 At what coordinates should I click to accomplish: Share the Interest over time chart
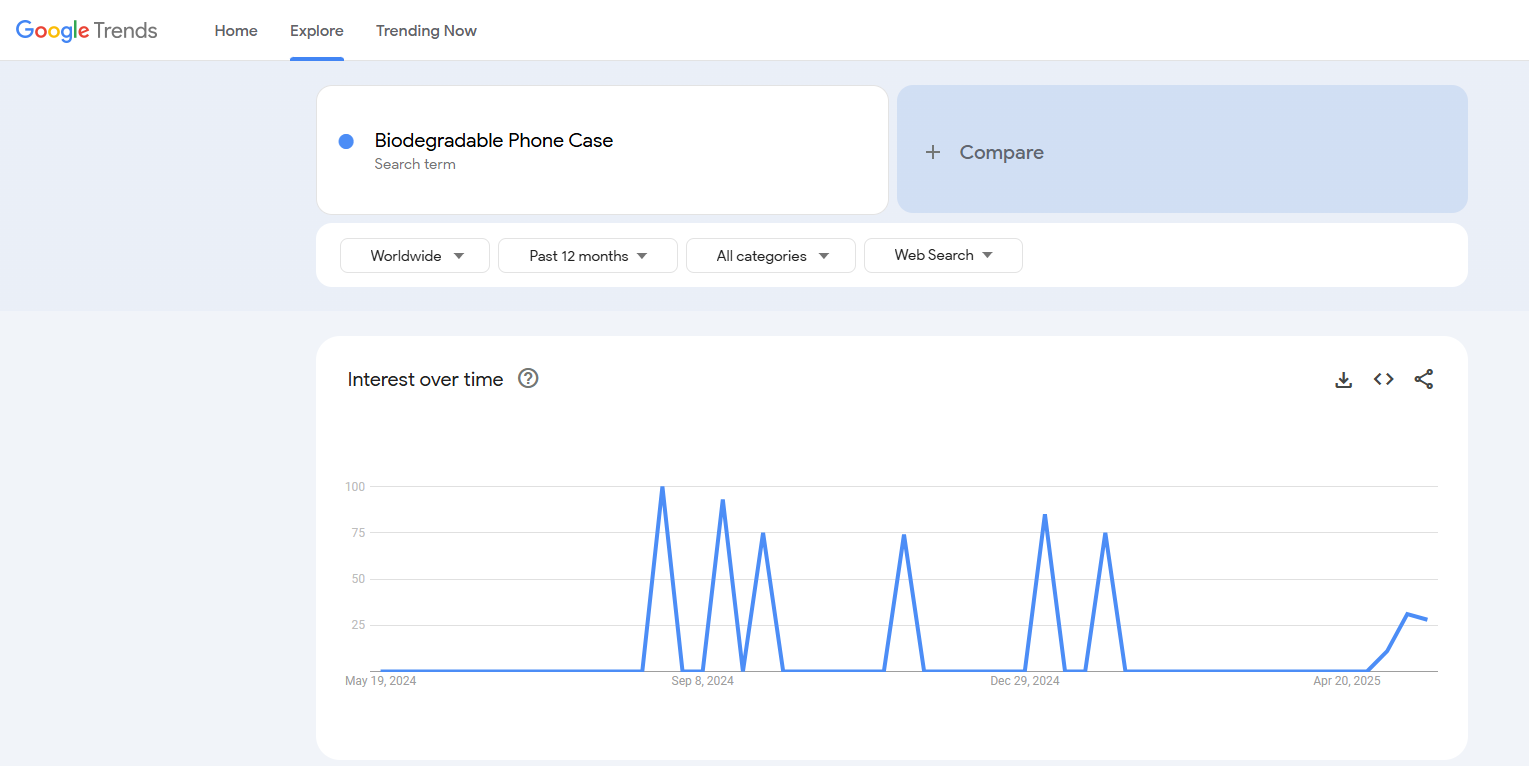pyautogui.click(x=1424, y=379)
